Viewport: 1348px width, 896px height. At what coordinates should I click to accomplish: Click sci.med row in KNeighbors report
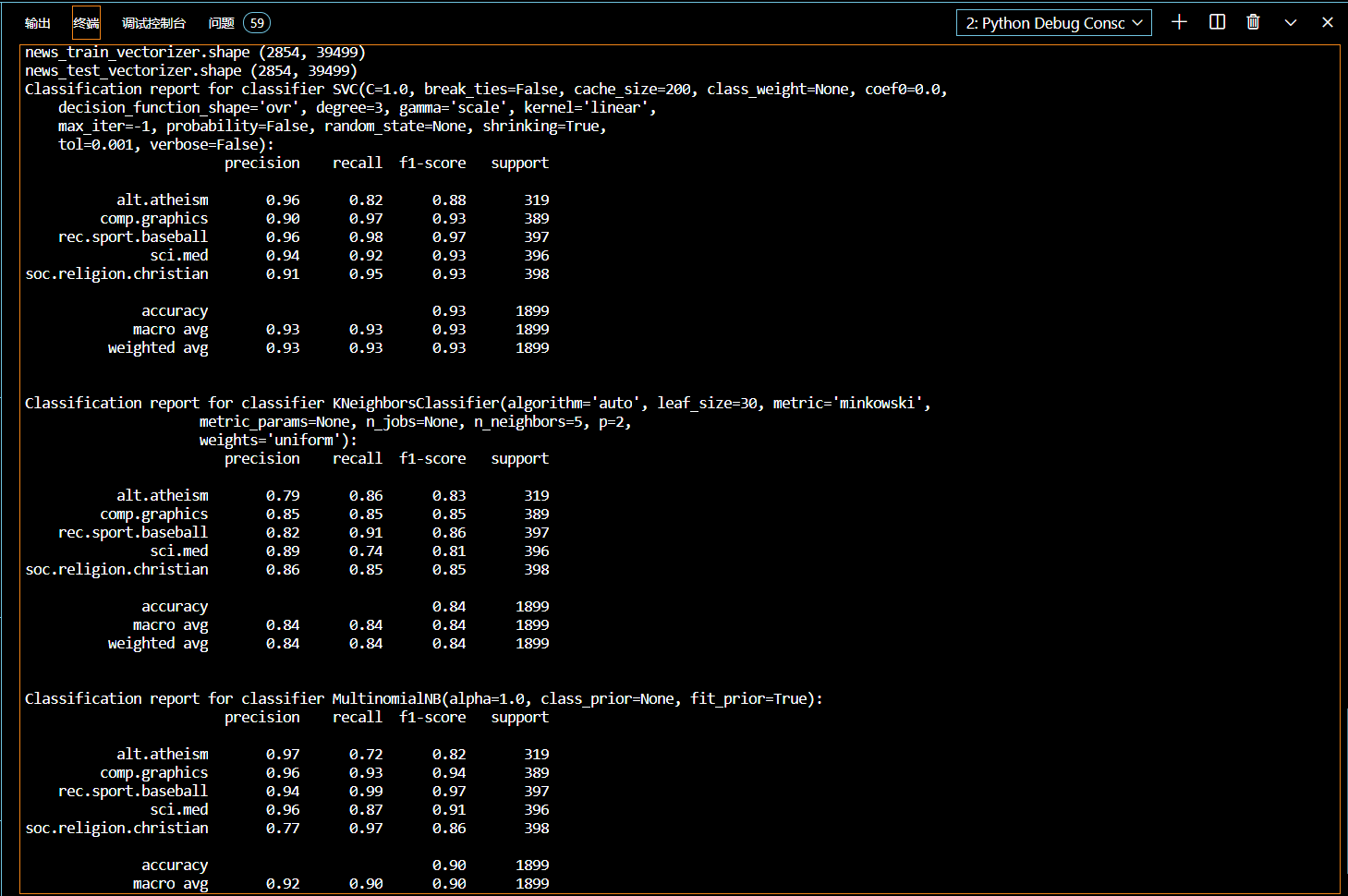[349, 551]
